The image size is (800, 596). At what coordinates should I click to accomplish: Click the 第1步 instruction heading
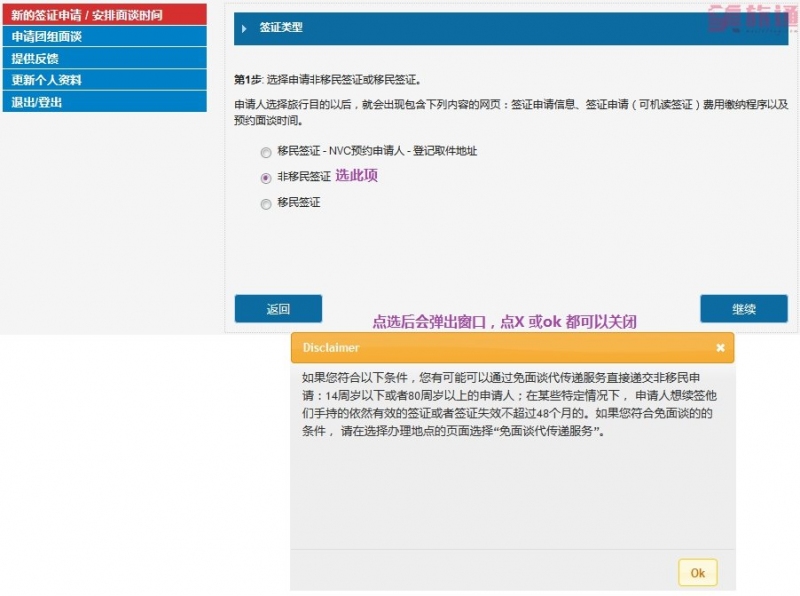pos(327,79)
